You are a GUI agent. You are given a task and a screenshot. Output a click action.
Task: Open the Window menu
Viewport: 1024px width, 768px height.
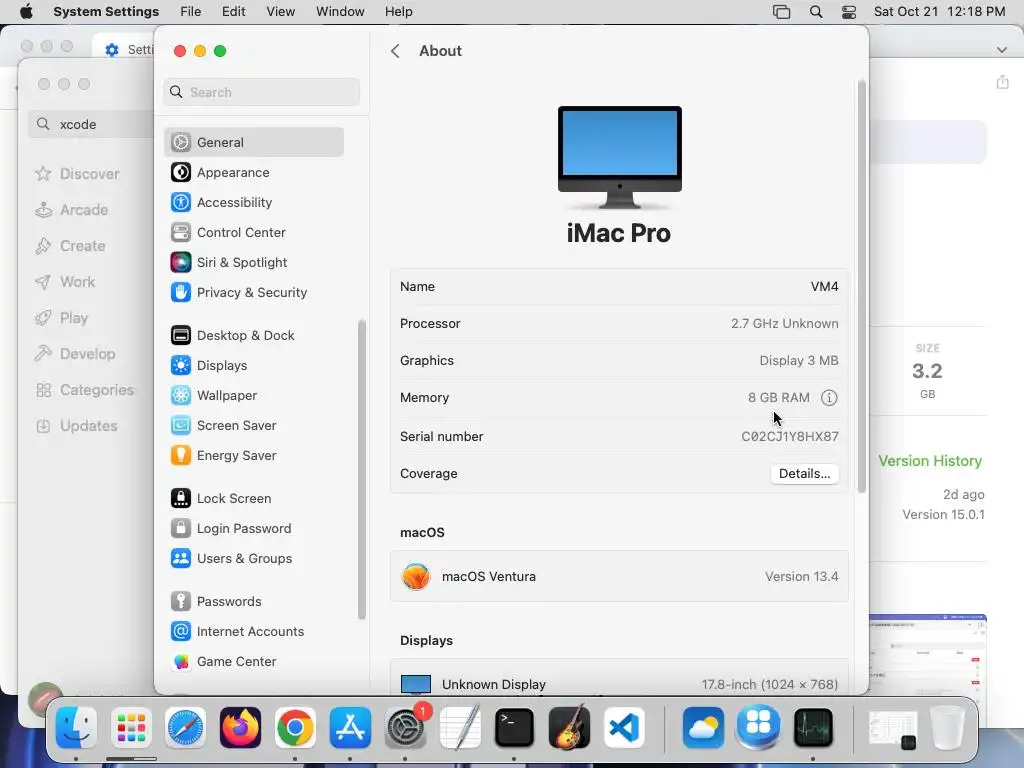pos(340,12)
